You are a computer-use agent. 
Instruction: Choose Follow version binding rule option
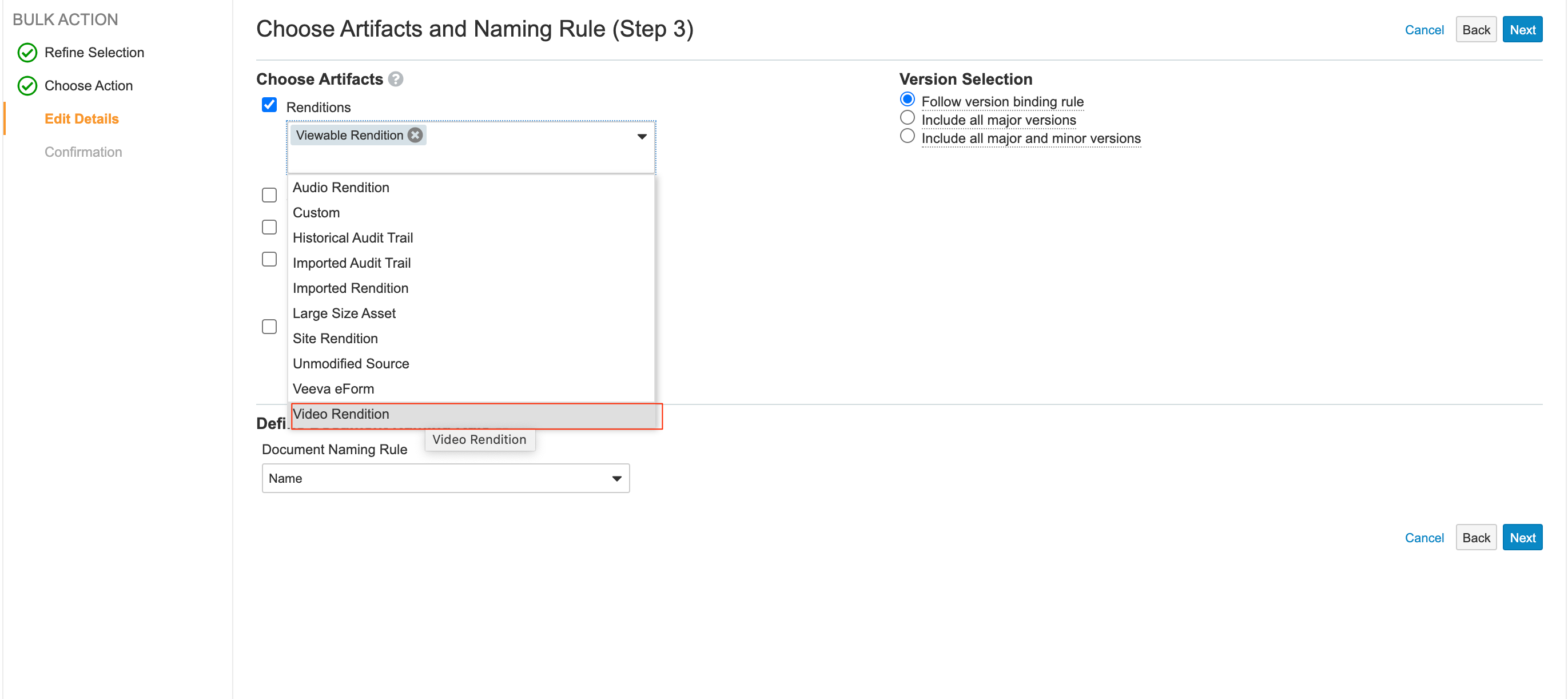[907, 100]
